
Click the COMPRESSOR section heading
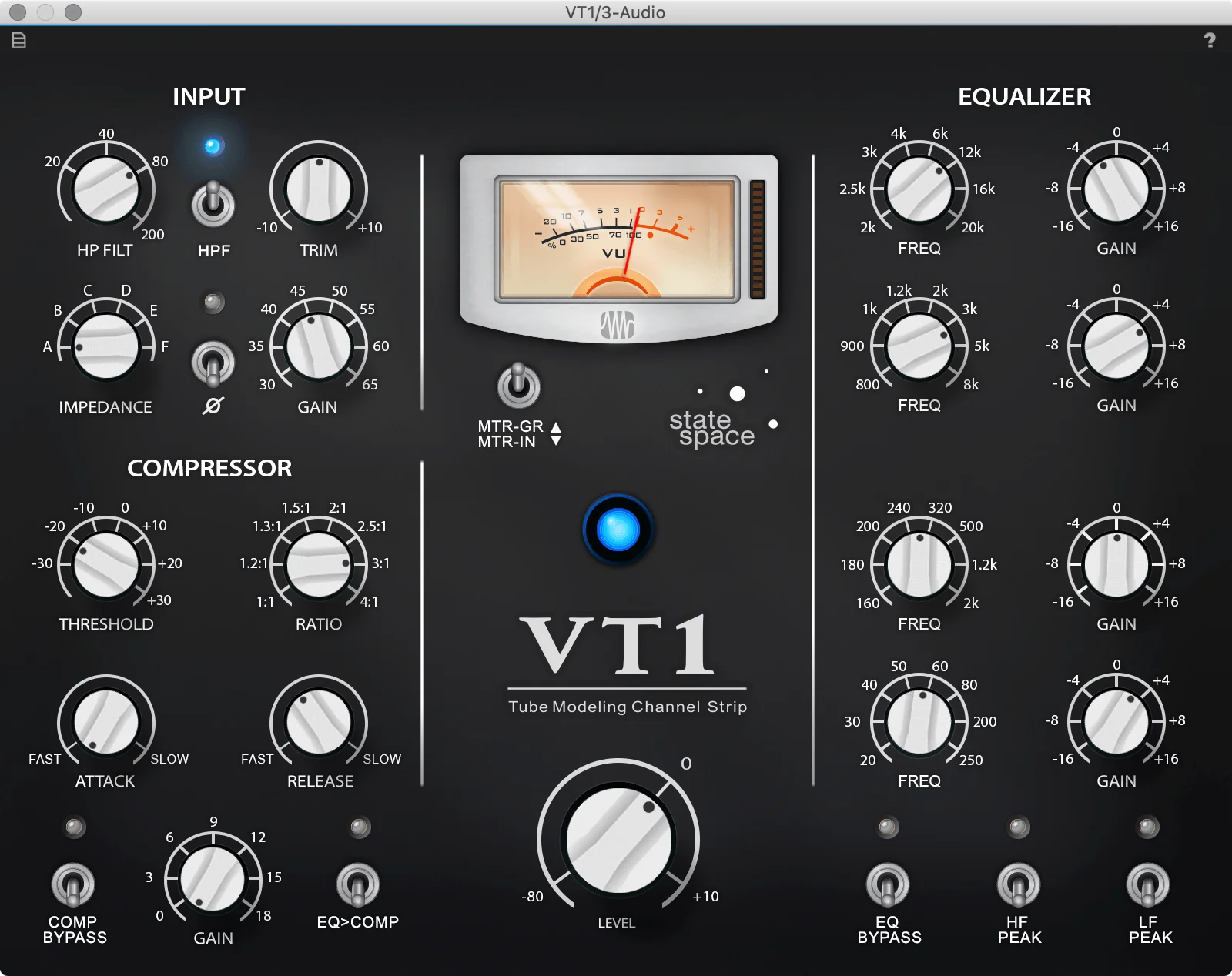(x=209, y=468)
